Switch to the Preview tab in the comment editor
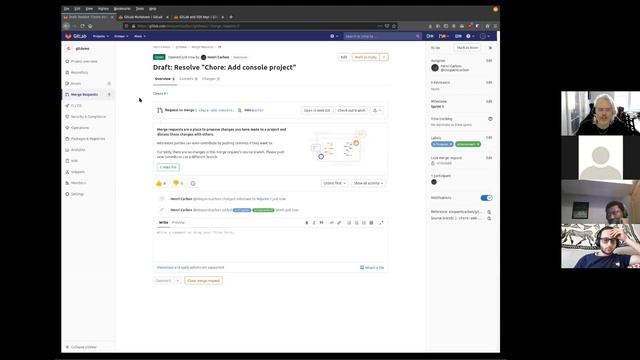 tap(178, 222)
